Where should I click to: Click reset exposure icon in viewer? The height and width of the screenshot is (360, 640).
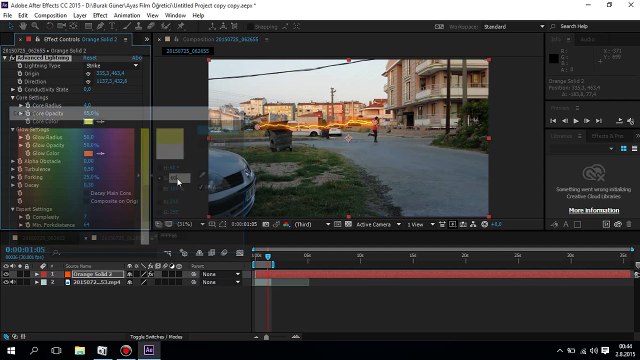[484, 224]
